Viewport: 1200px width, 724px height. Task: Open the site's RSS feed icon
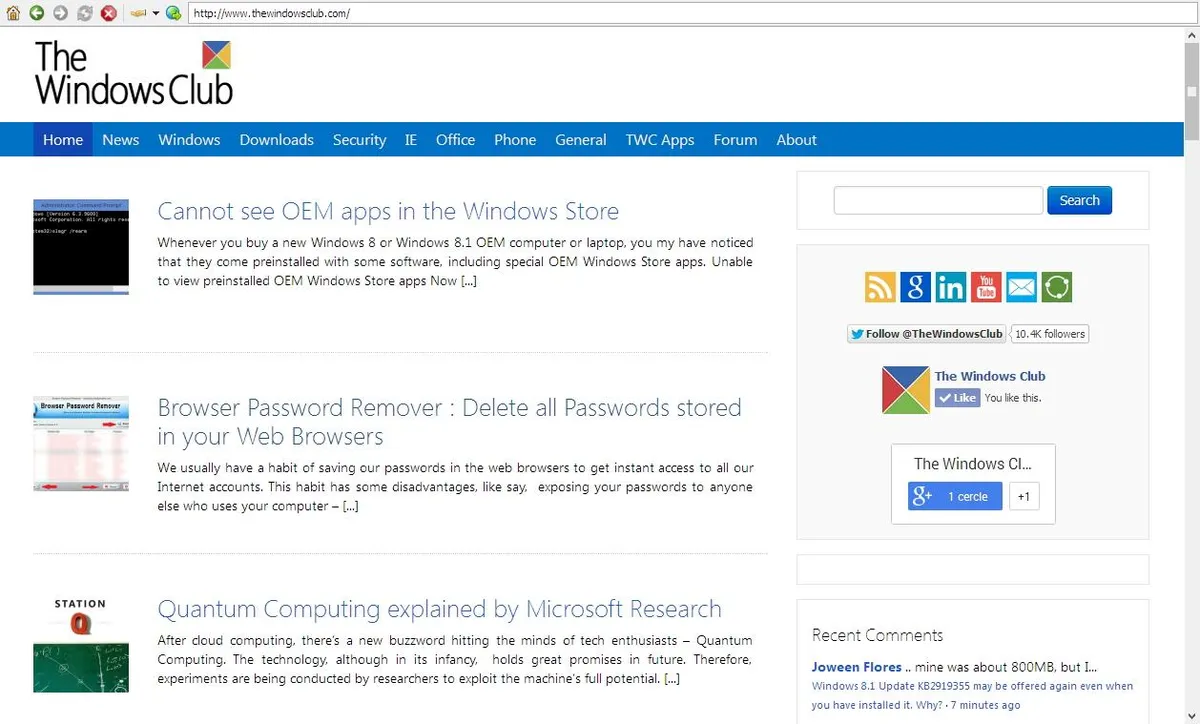pyautogui.click(x=880, y=287)
